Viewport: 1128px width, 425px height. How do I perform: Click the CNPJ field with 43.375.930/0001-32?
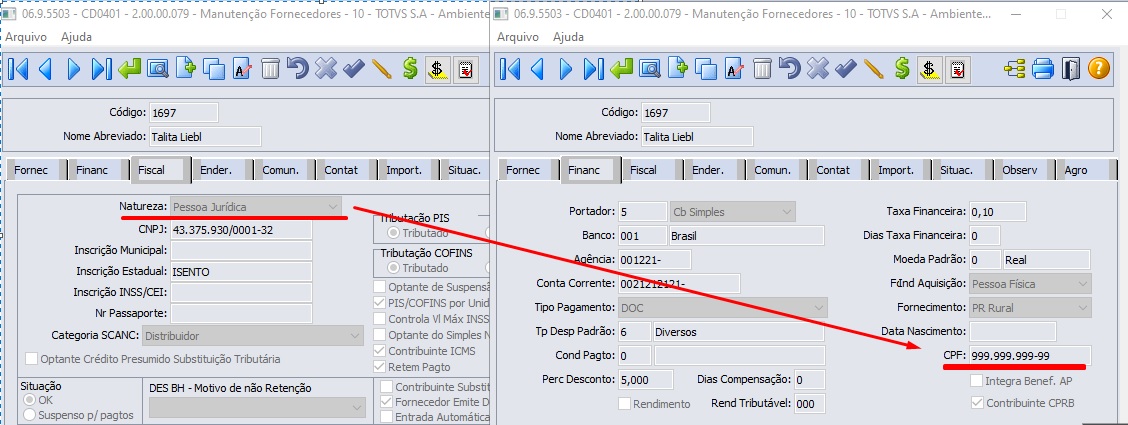click(241, 230)
